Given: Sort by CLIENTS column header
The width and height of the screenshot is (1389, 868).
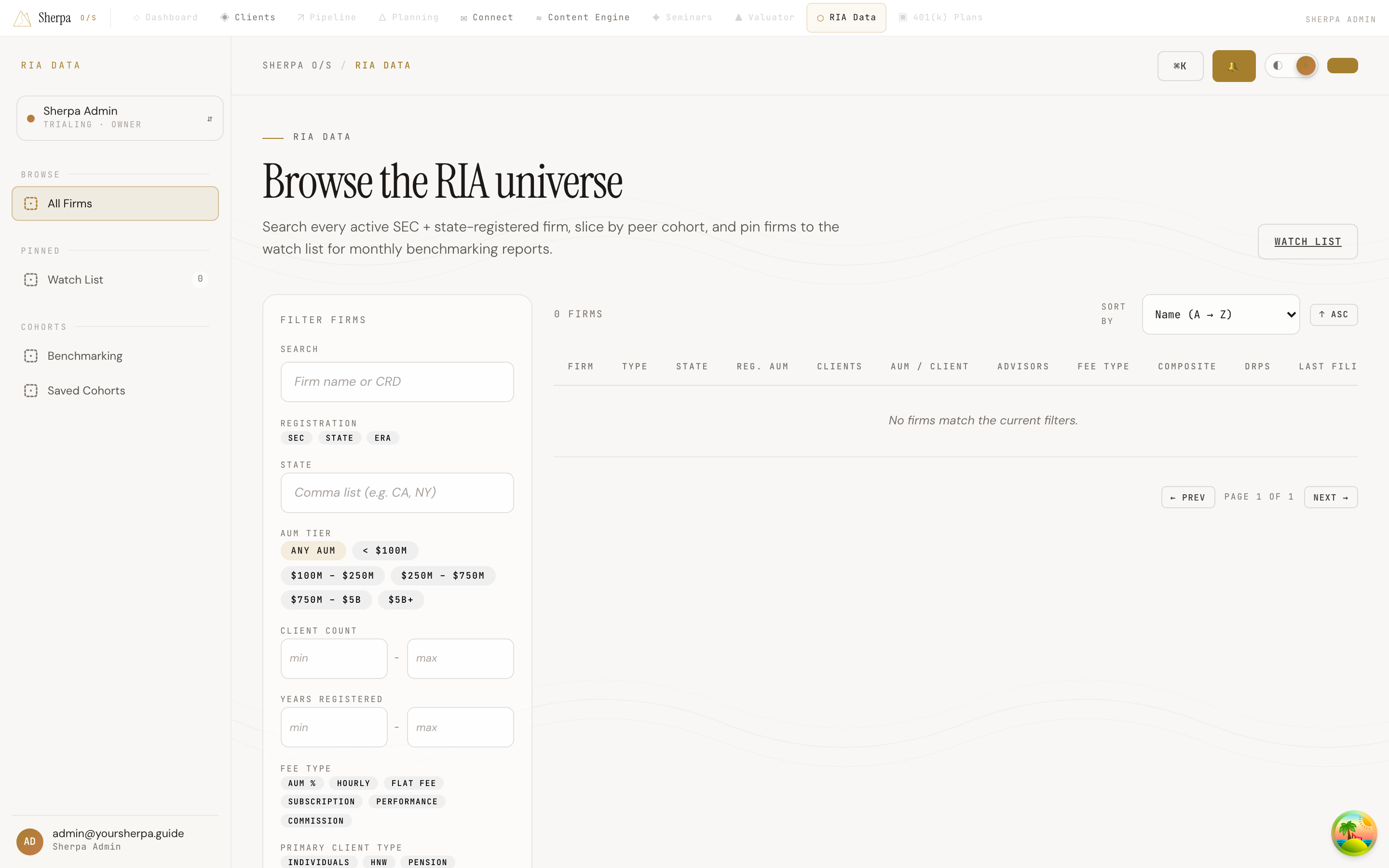Looking at the screenshot, I should click(839, 366).
